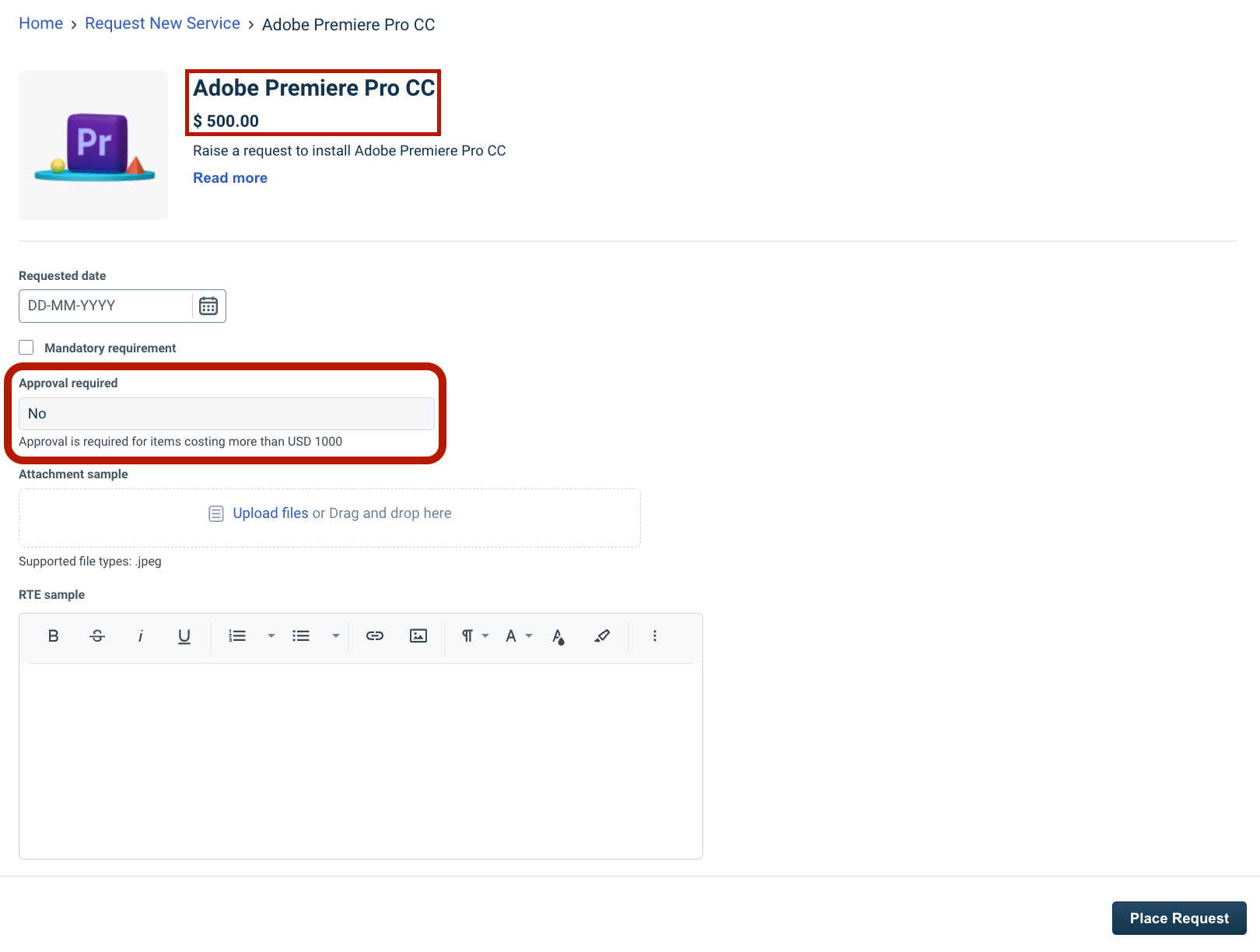Insert an image in the editor
Image resolution: width=1260 pixels, height=952 pixels.
[418, 636]
